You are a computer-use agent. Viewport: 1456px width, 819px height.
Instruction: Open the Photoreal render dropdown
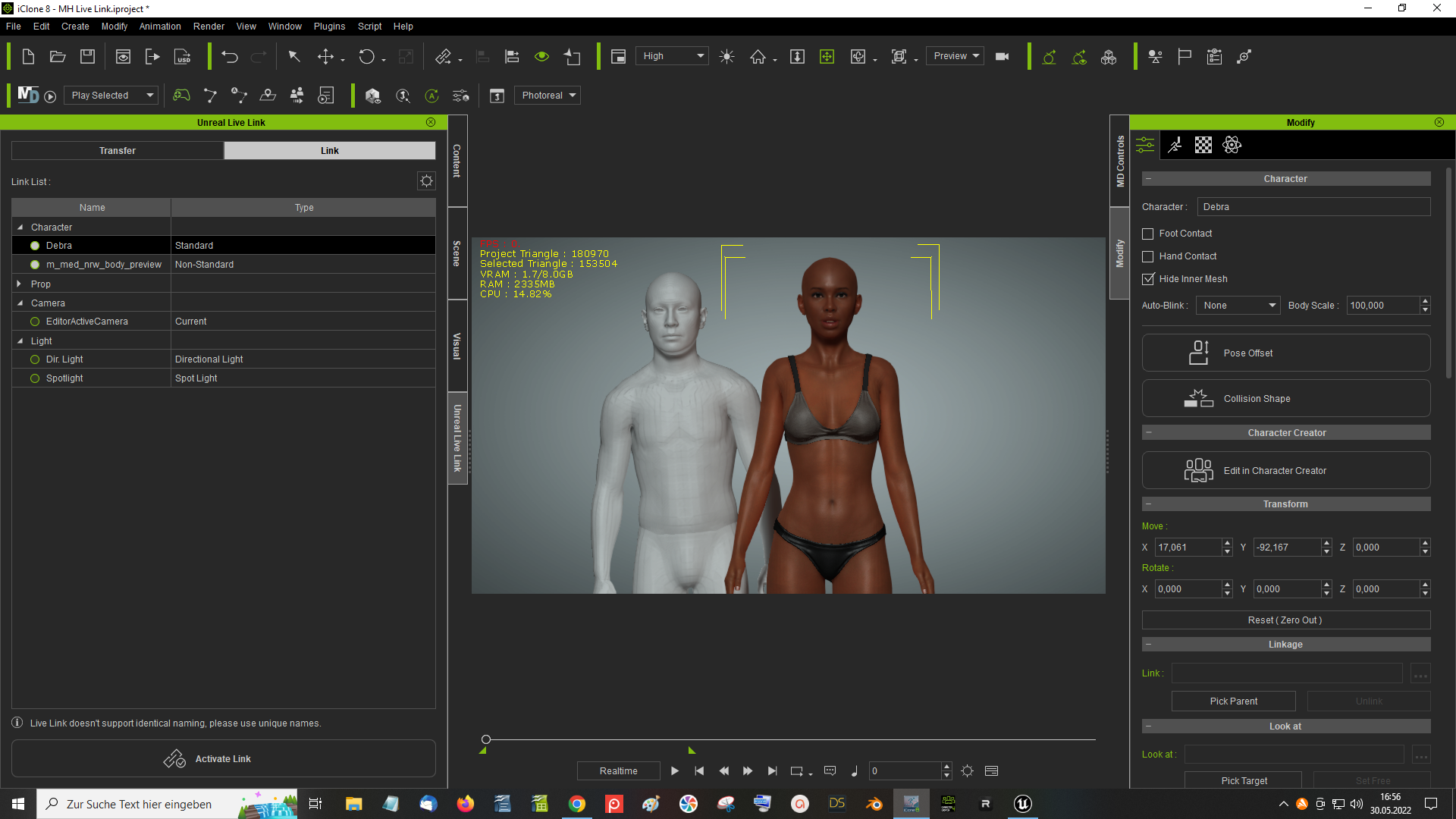[x=548, y=95]
